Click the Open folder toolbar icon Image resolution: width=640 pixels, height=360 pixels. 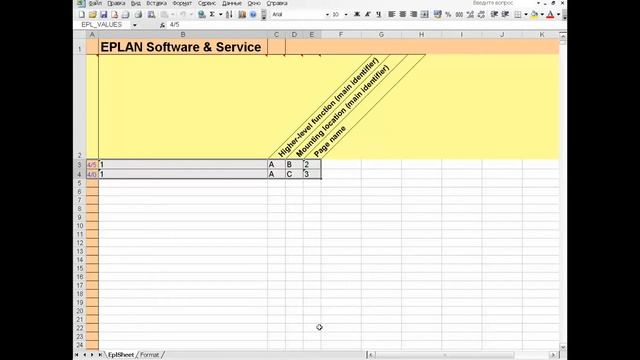coord(93,15)
